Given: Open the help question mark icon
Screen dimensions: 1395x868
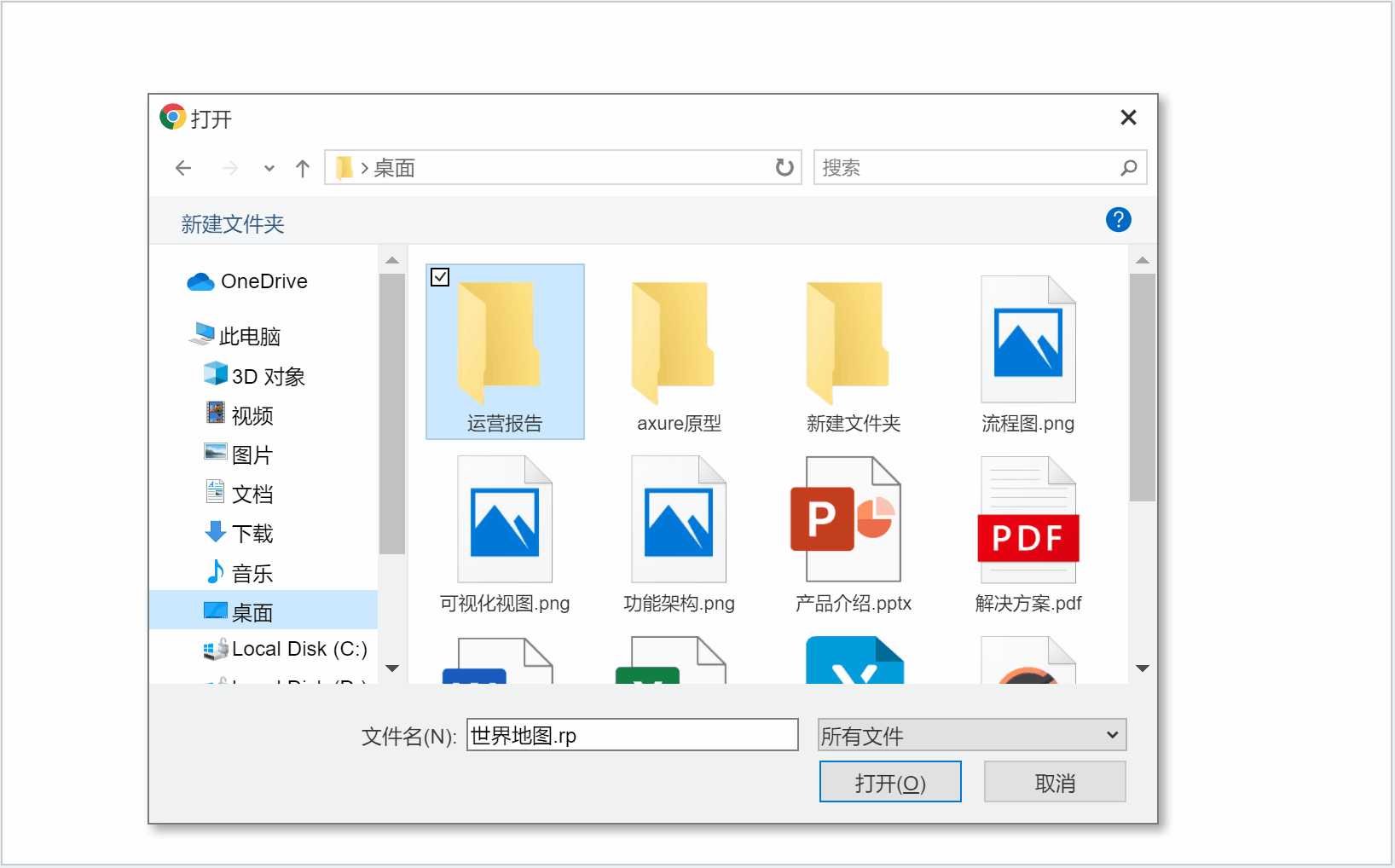Looking at the screenshot, I should click(x=1118, y=220).
